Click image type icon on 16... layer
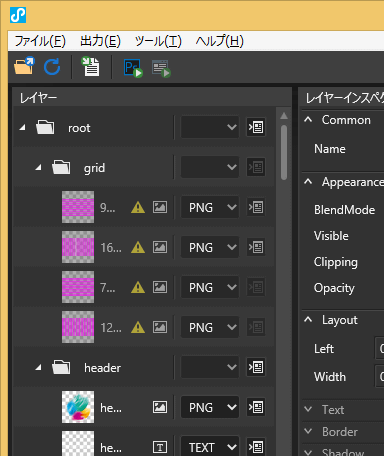The image size is (384, 456). click(x=160, y=247)
